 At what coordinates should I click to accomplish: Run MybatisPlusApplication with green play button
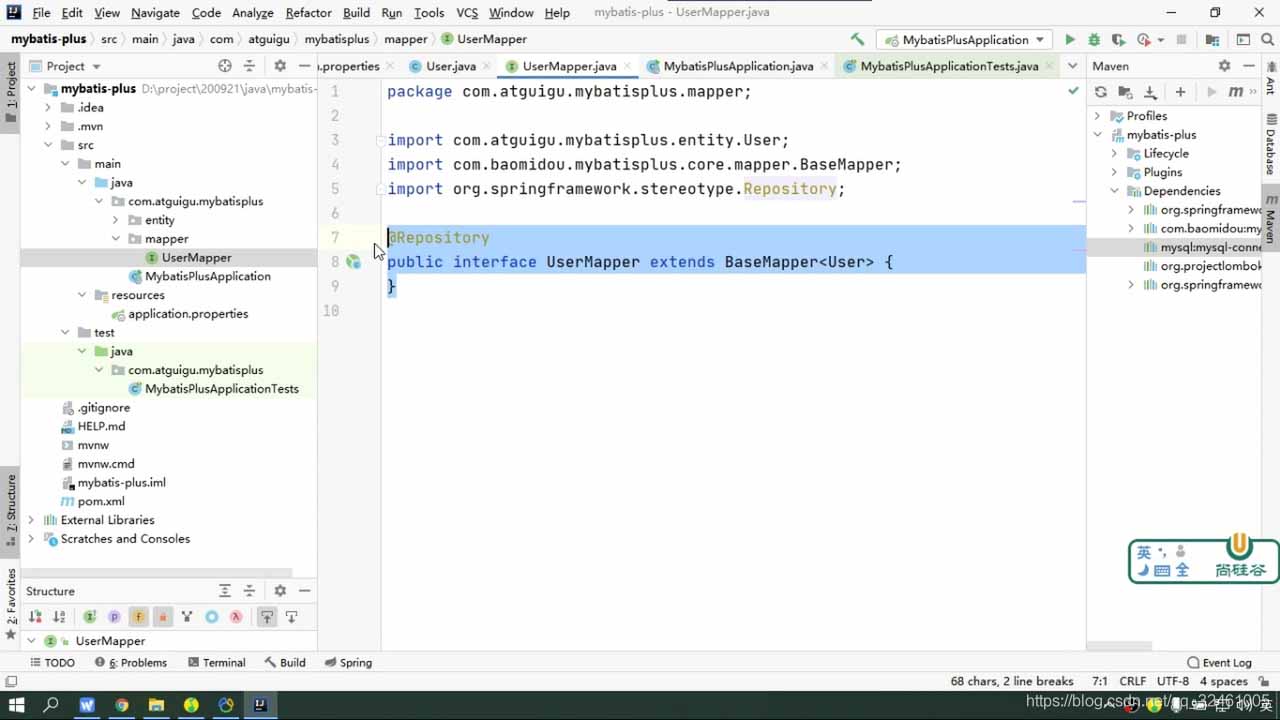[x=1069, y=40]
